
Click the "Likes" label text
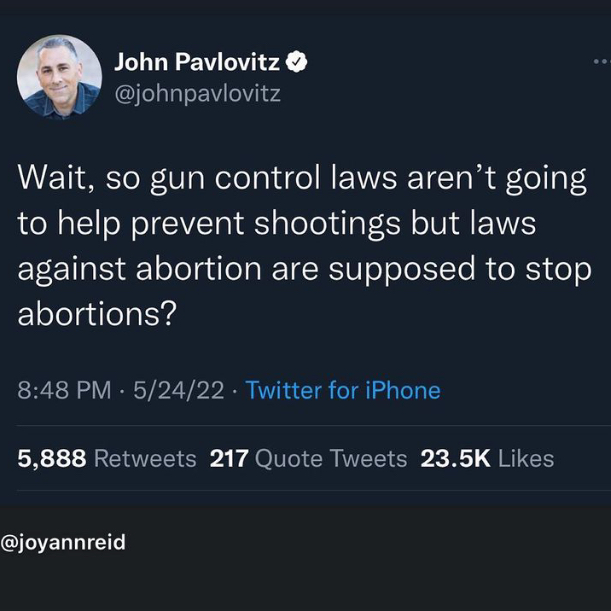[x=526, y=458]
